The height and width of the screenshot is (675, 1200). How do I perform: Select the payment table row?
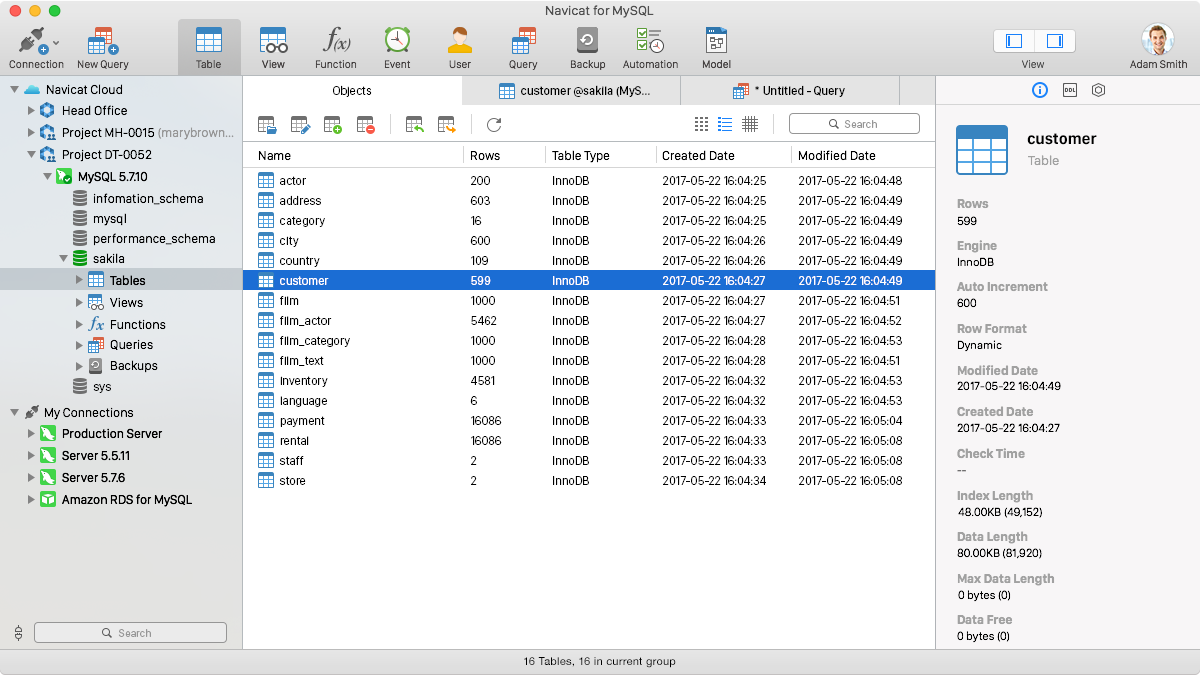click(x=589, y=421)
